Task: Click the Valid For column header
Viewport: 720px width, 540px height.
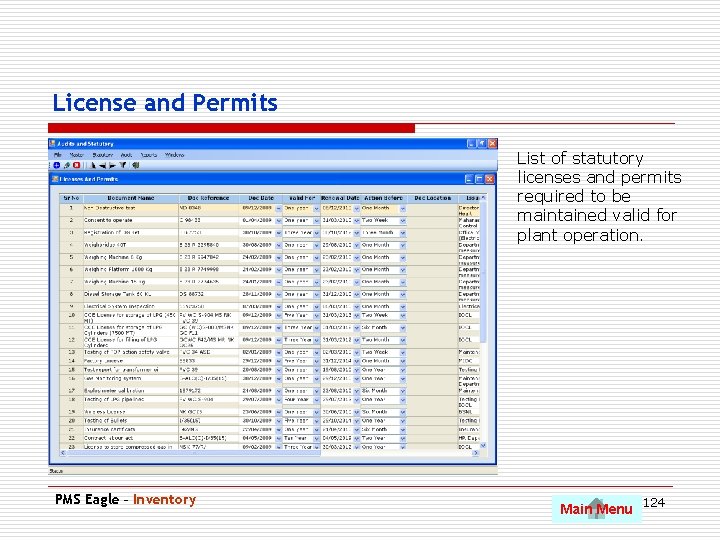Action: pyautogui.click(x=301, y=198)
